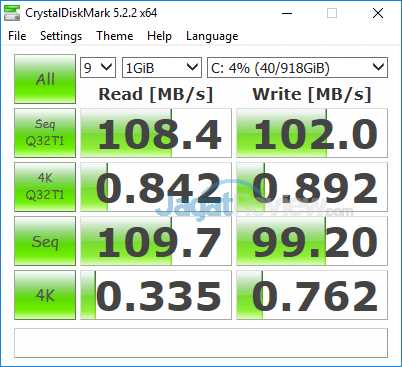Click 4K Q32T1 read result 0.842
This screenshot has height=367, width=402.
156,187
